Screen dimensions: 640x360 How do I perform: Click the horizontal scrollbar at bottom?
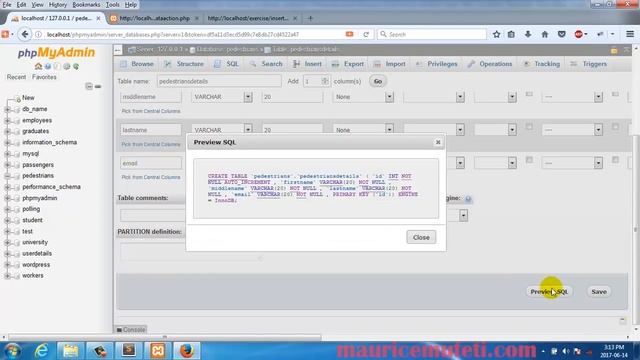165,337
